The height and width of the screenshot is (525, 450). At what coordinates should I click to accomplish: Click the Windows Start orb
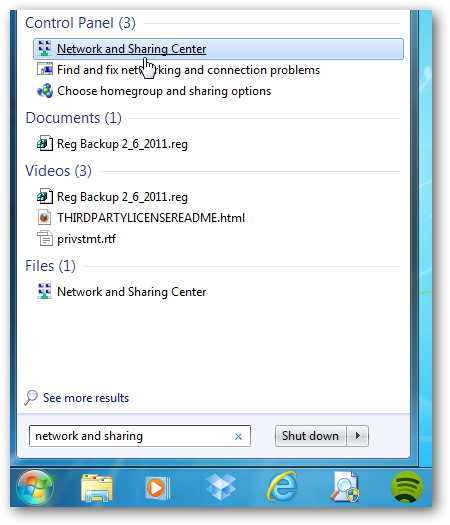coord(35,487)
